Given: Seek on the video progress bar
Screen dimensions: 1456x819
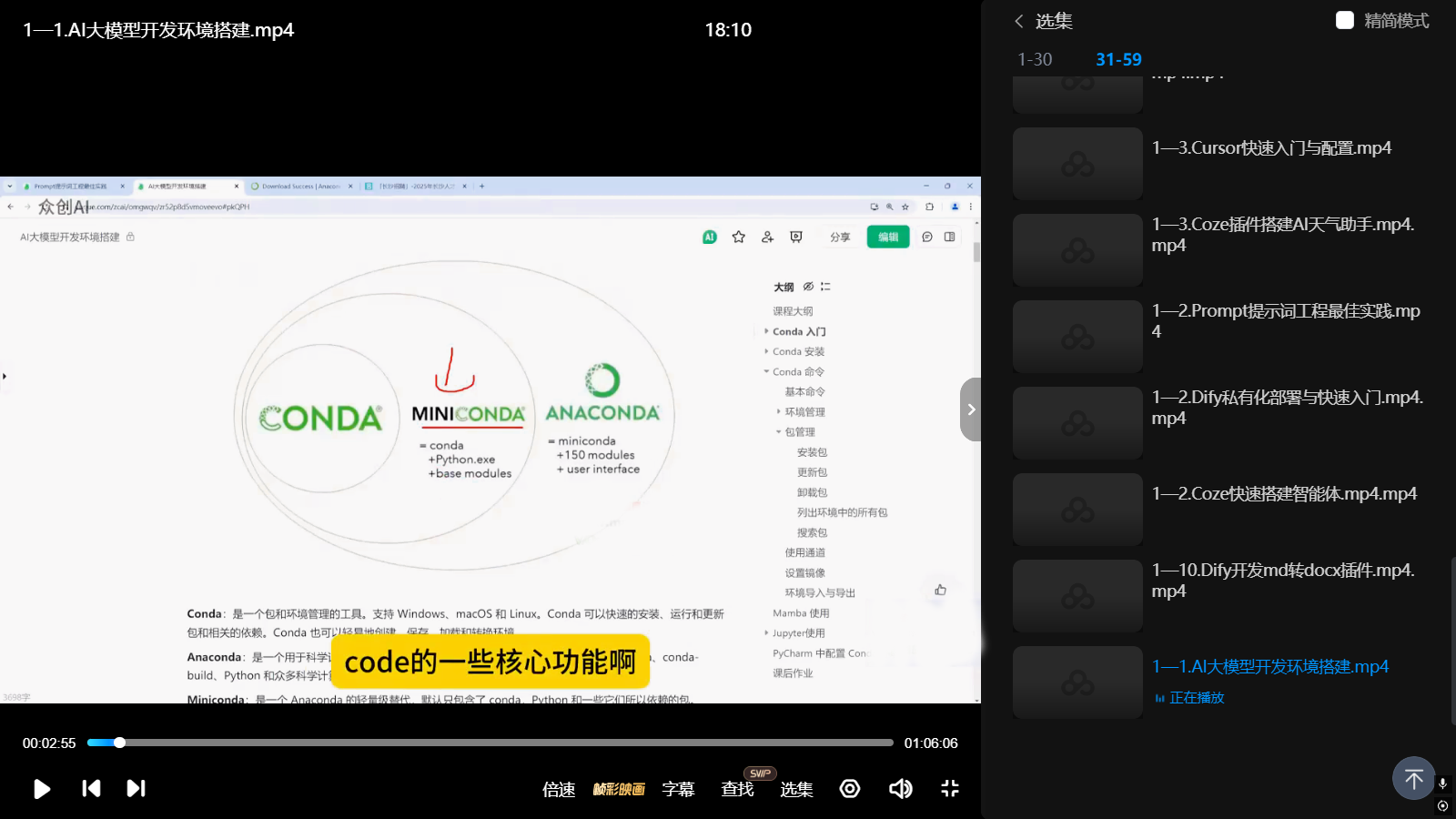Looking at the screenshot, I should pos(491,743).
